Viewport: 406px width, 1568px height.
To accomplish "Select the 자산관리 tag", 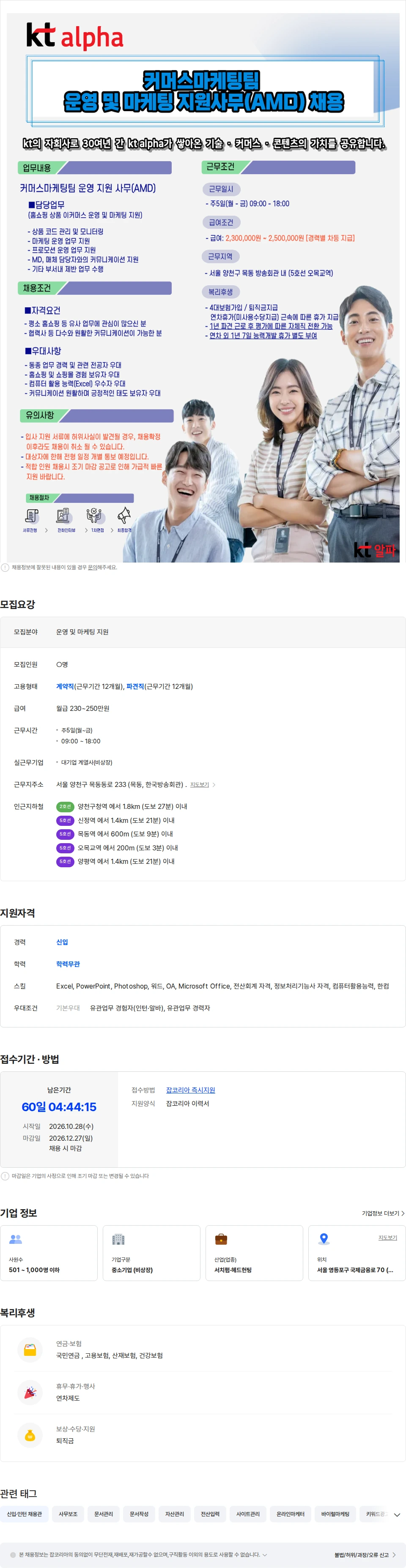I will 175,1514.
